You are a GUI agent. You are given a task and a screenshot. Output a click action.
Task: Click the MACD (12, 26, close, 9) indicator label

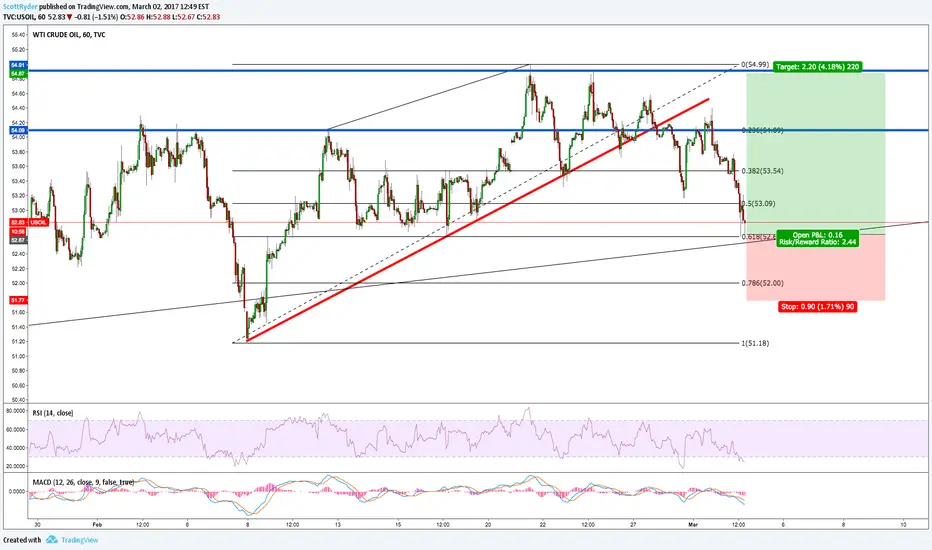(83, 482)
